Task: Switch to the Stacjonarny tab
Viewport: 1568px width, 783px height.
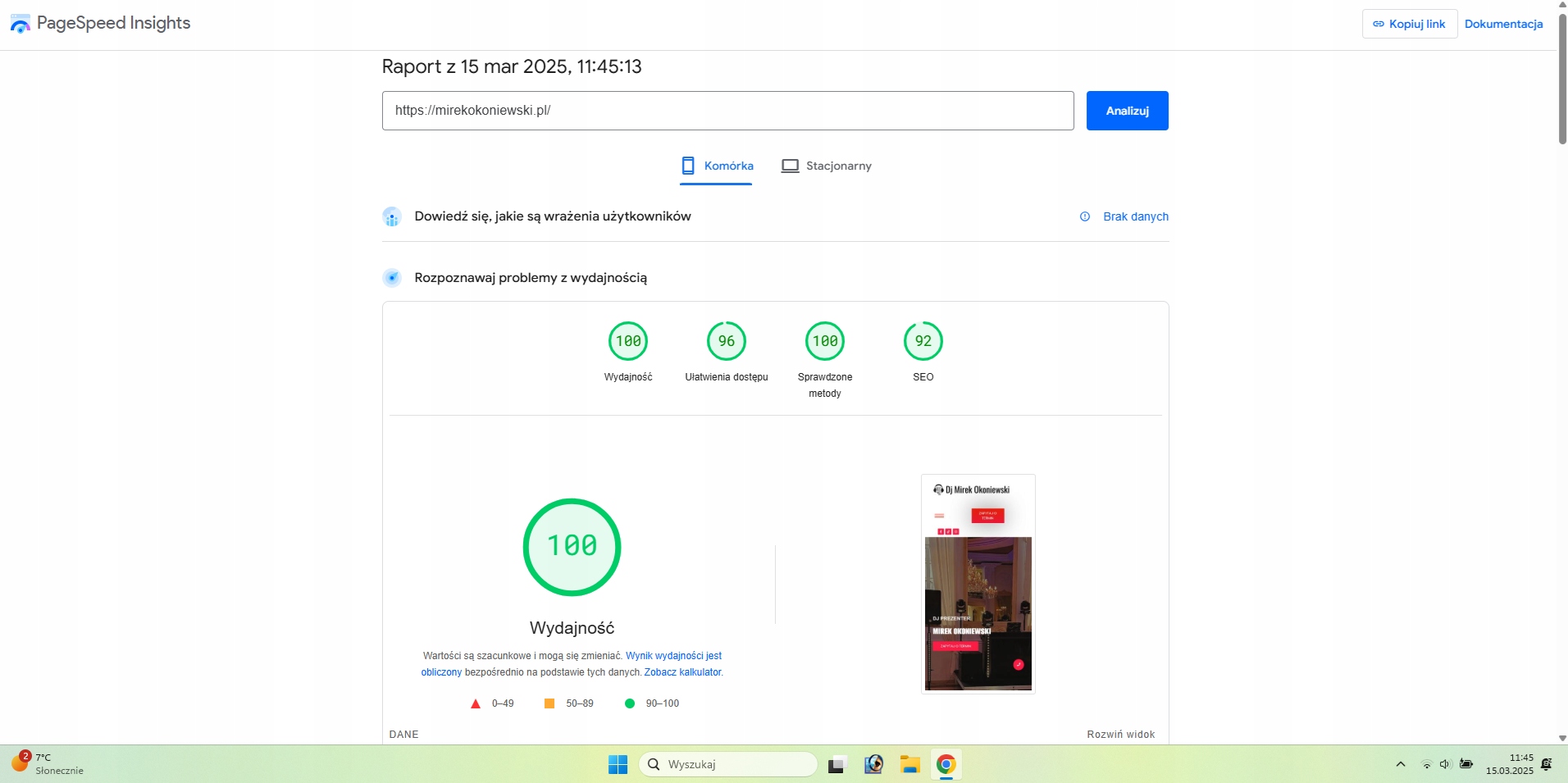Action: pyautogui.click(x=827, y=166)
